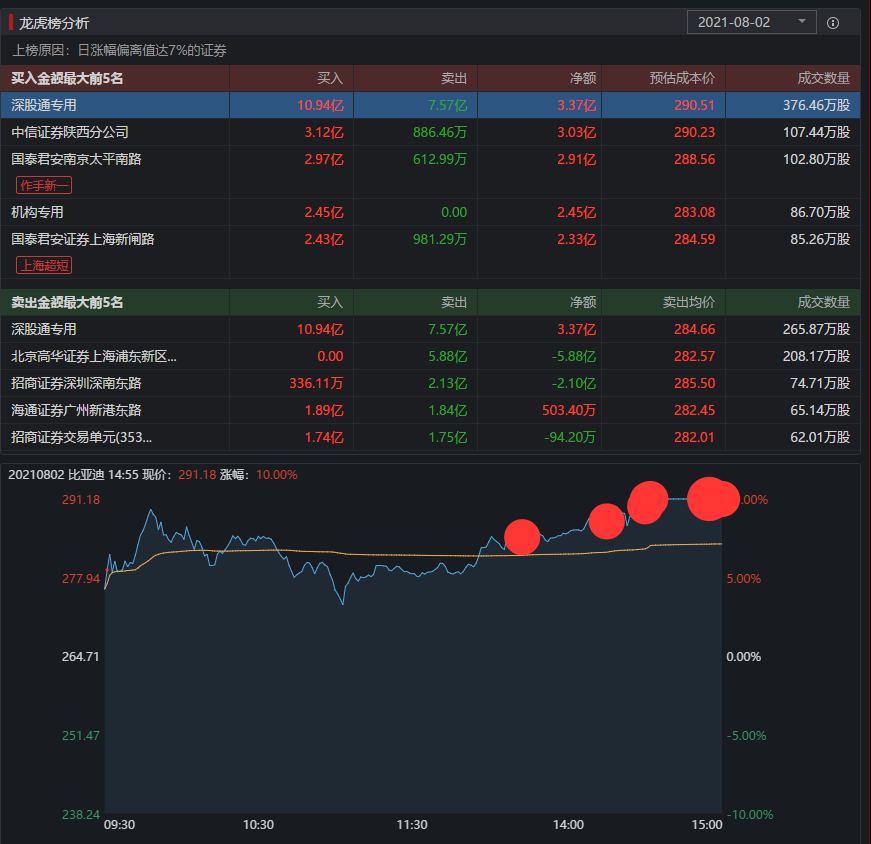Select 招商证券深圳深南东路 row

pyautogui.click(x=431, y=383)
